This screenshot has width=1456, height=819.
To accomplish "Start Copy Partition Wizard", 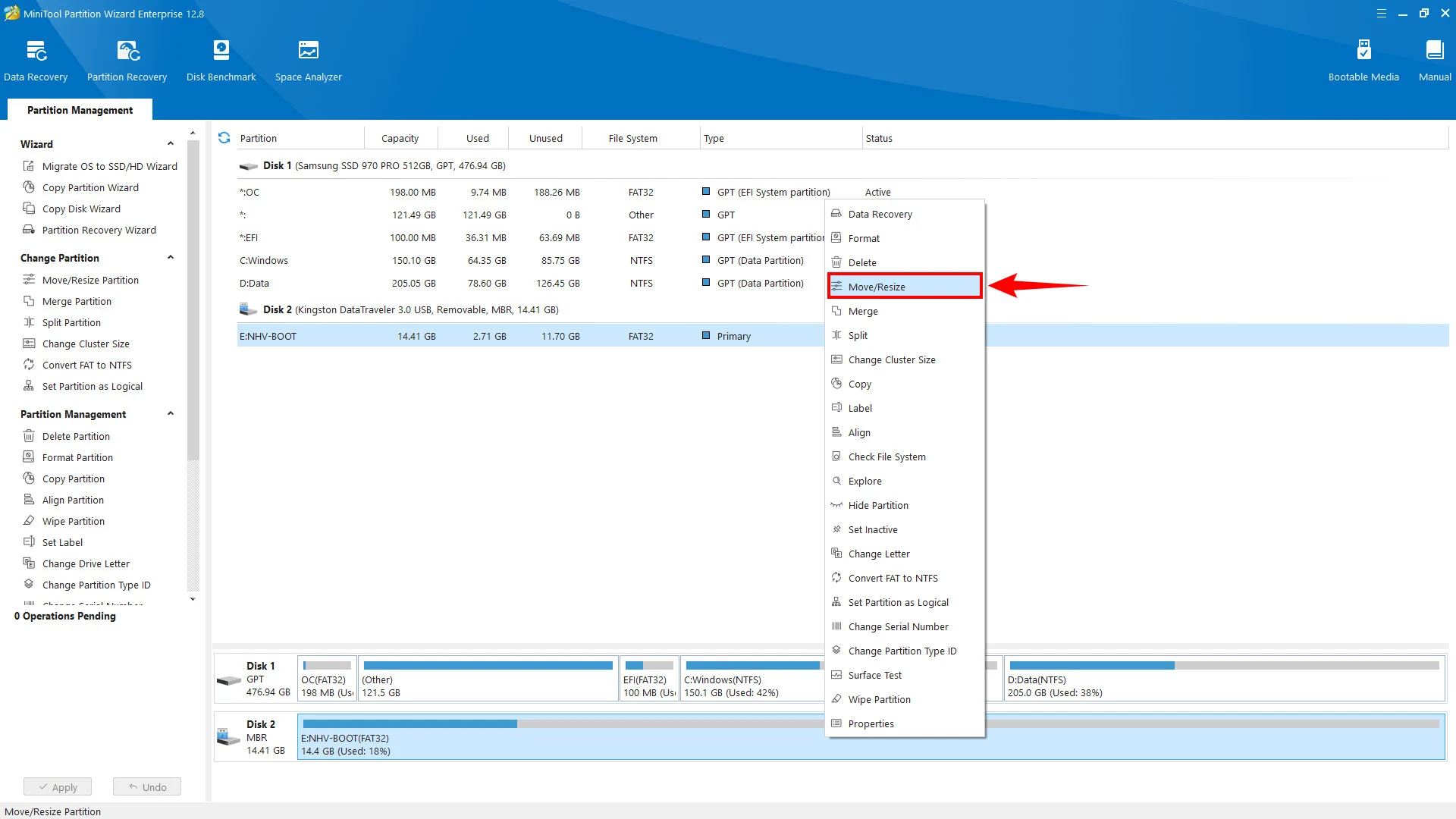I will tap(81, 187).
